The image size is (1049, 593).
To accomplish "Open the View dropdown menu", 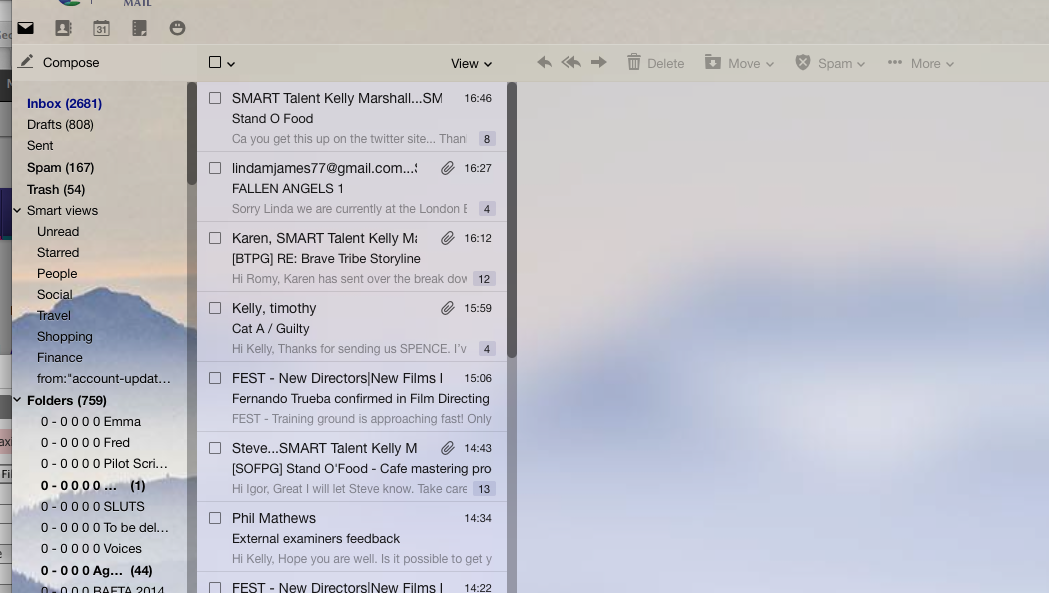I will (471, 63).
